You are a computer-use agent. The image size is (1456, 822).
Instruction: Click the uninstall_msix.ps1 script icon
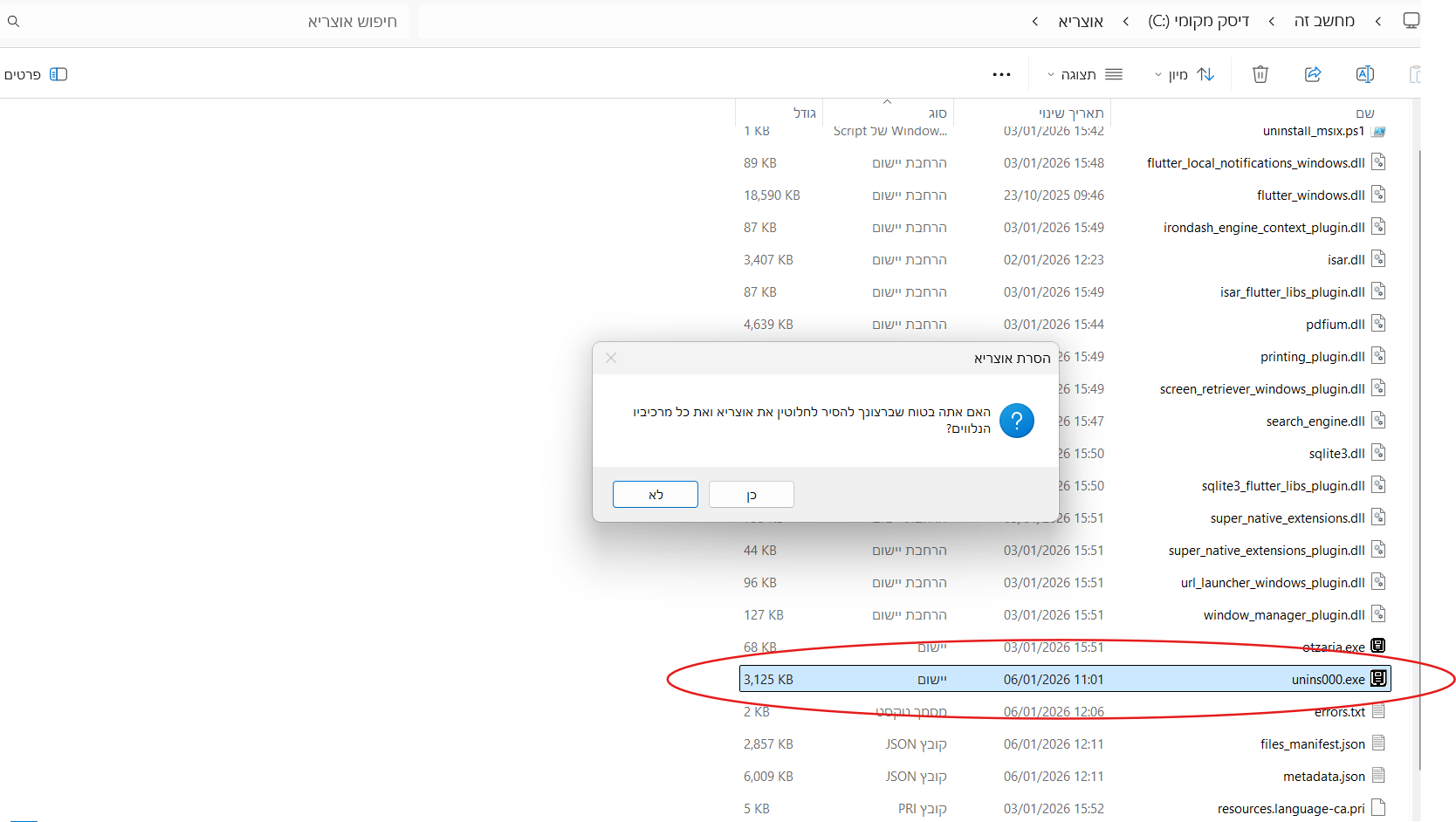tap(1378, 132)
